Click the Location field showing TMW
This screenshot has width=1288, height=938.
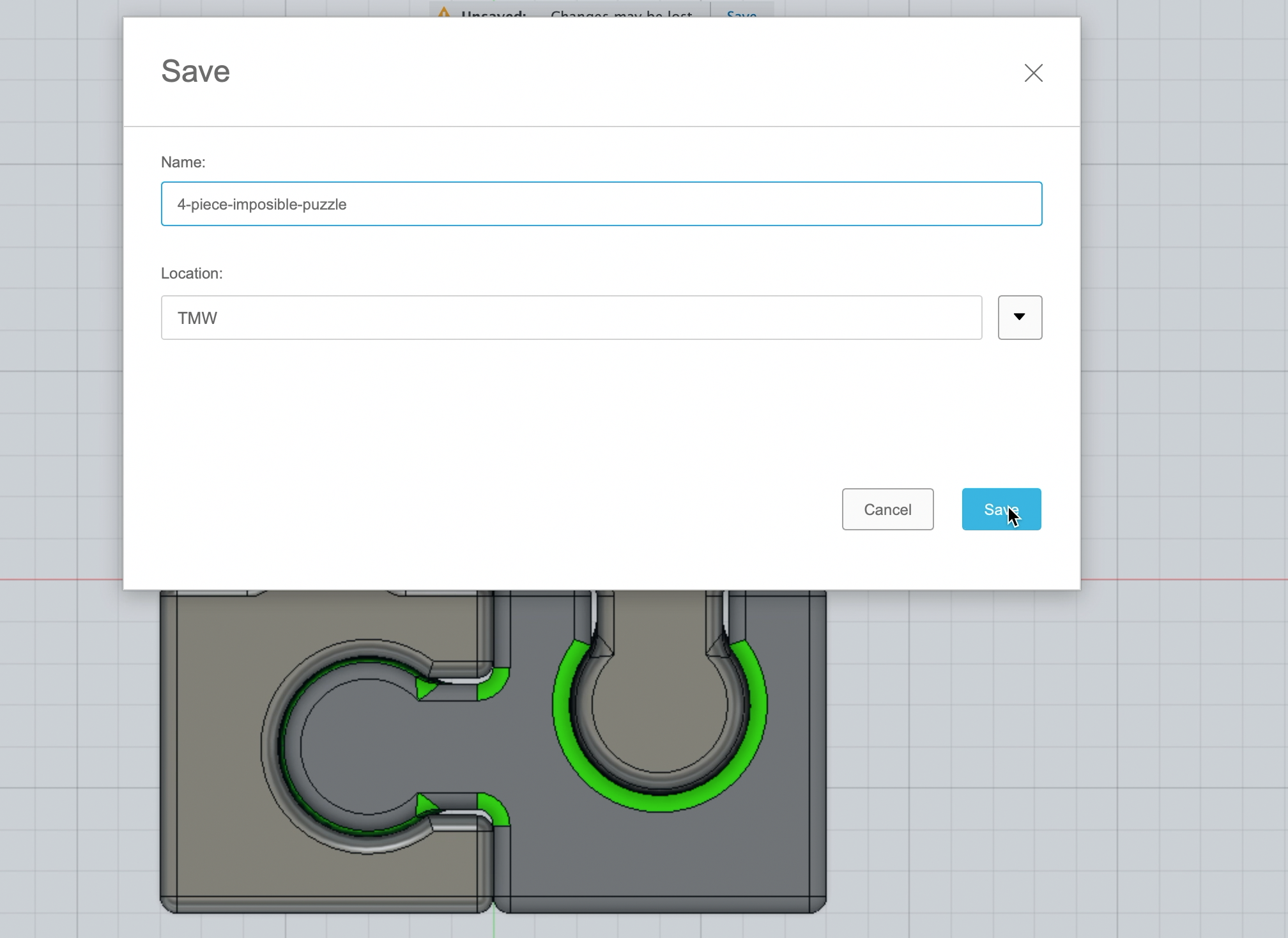click(571, 318)
